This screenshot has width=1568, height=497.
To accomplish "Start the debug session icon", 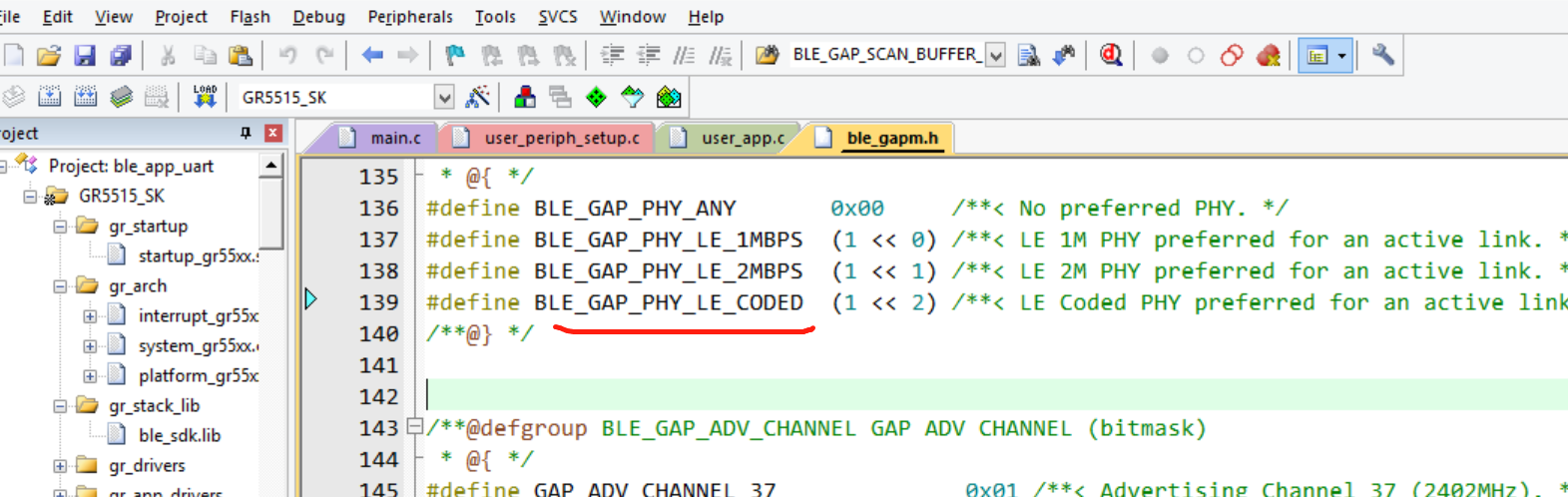I will coord(1111,56).
